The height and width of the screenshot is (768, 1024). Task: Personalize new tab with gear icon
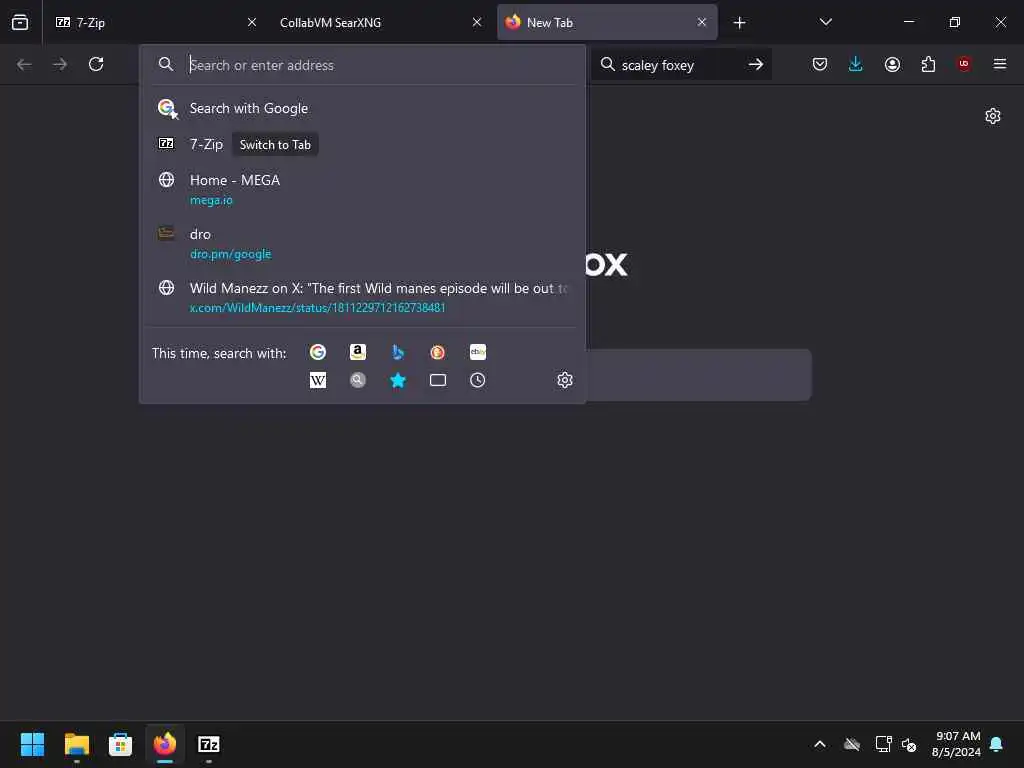993,116
